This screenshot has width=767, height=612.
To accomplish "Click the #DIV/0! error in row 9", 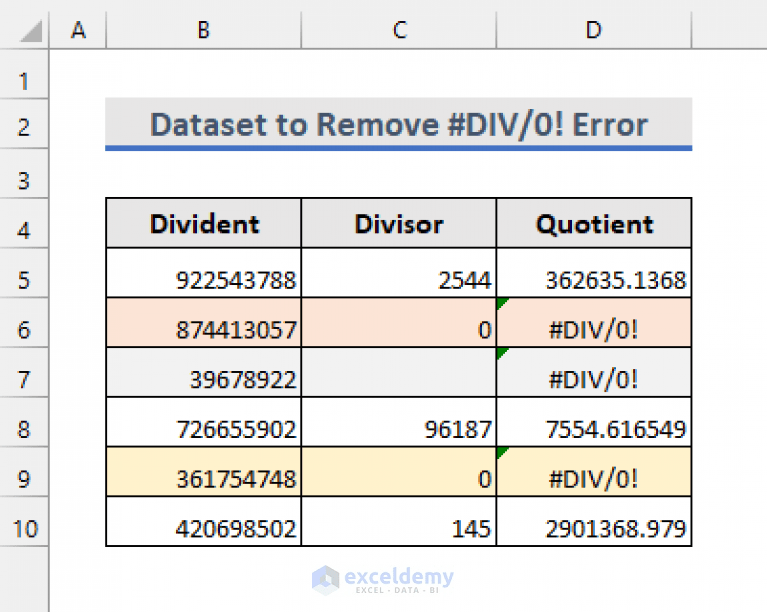I will 594,472.
